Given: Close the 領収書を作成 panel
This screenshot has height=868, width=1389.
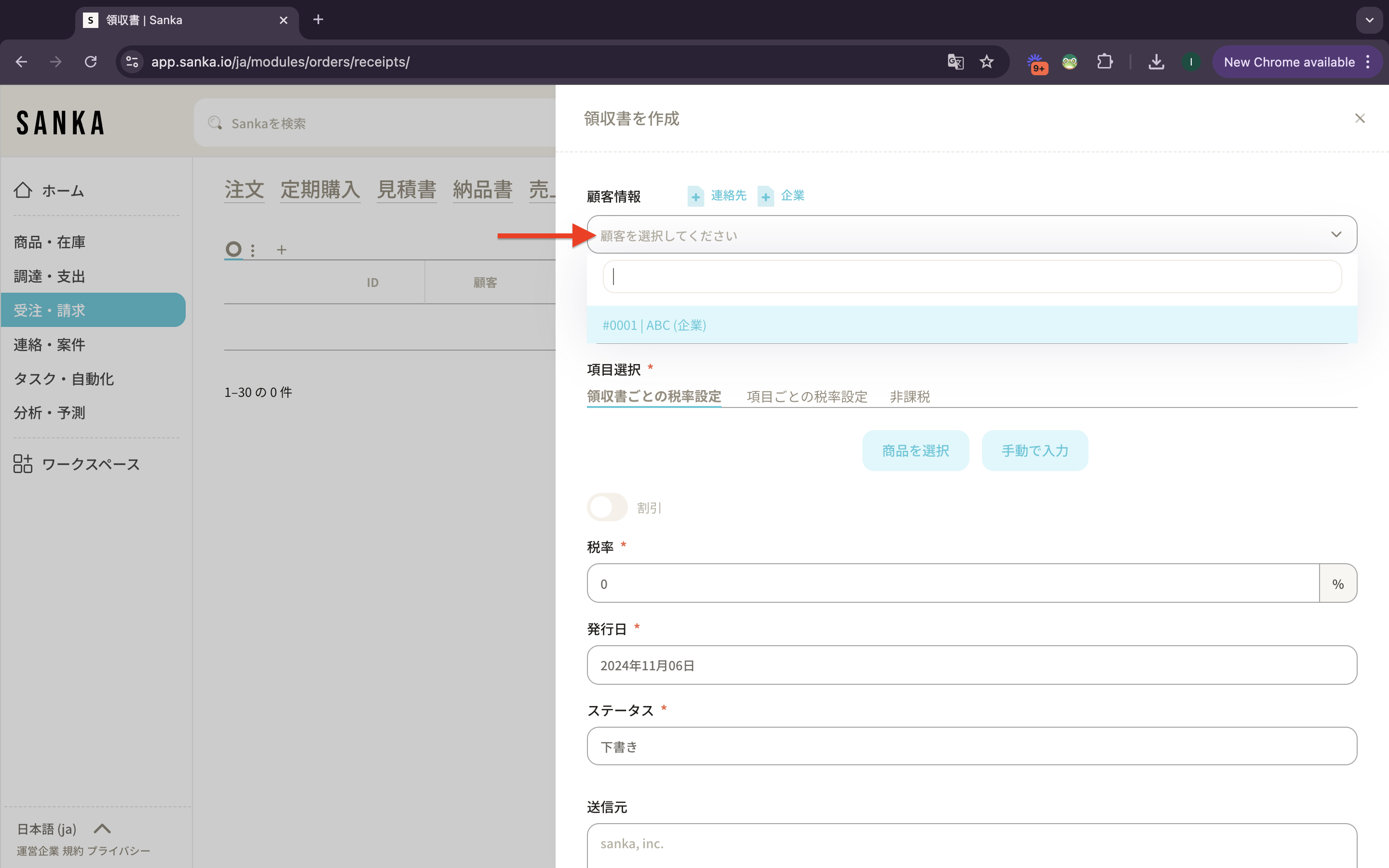Looking at the screenshot, I should pos(1360,118).
